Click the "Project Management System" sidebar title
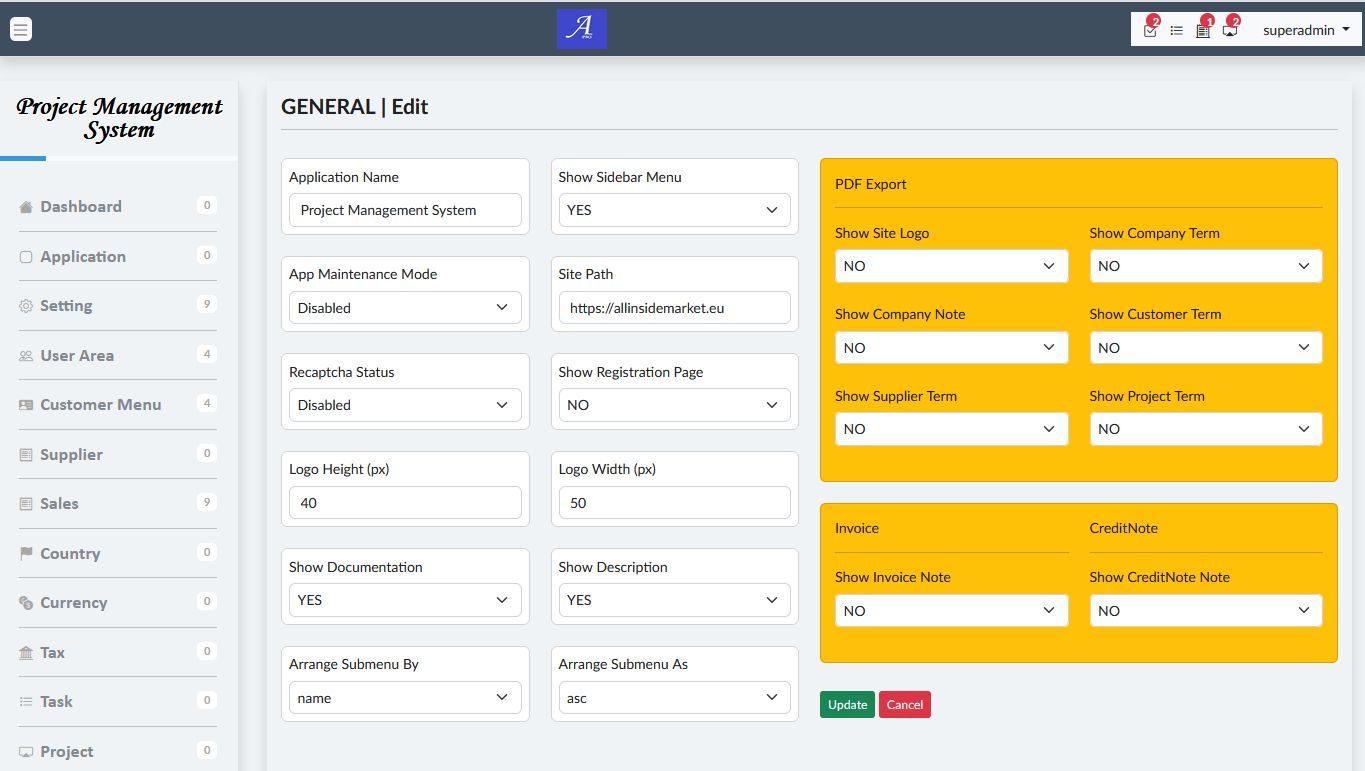The image size is (1365, 771). [120, 118]
